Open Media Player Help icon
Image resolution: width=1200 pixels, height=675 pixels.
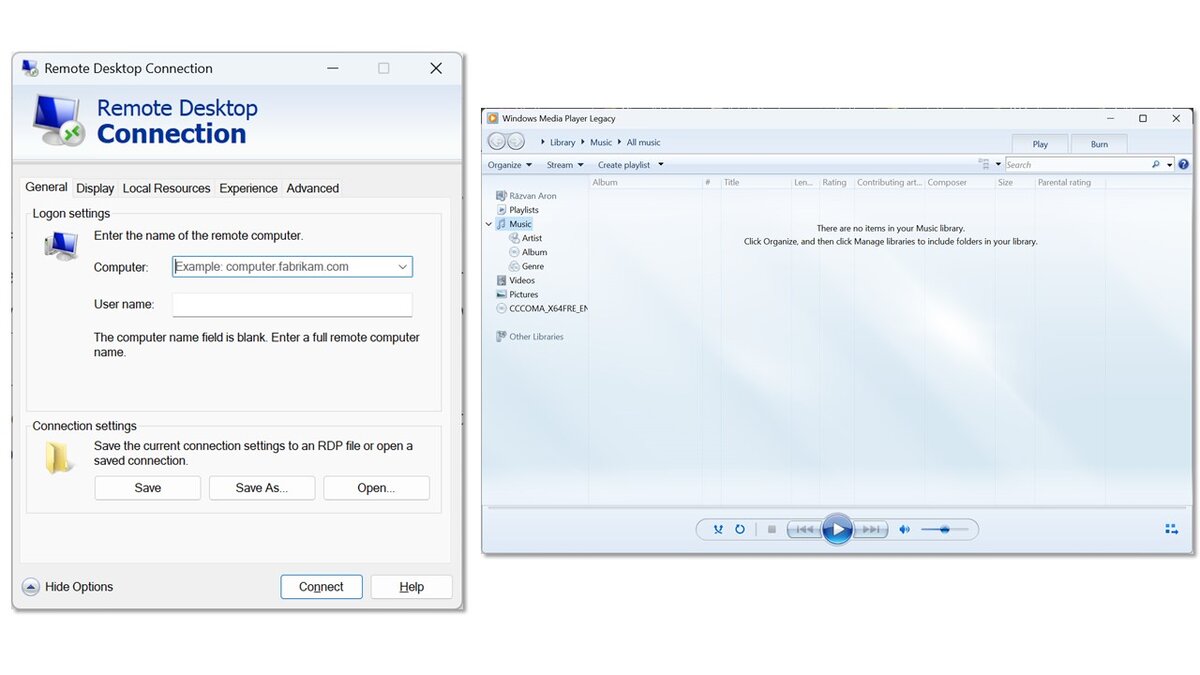point(1184,164)
